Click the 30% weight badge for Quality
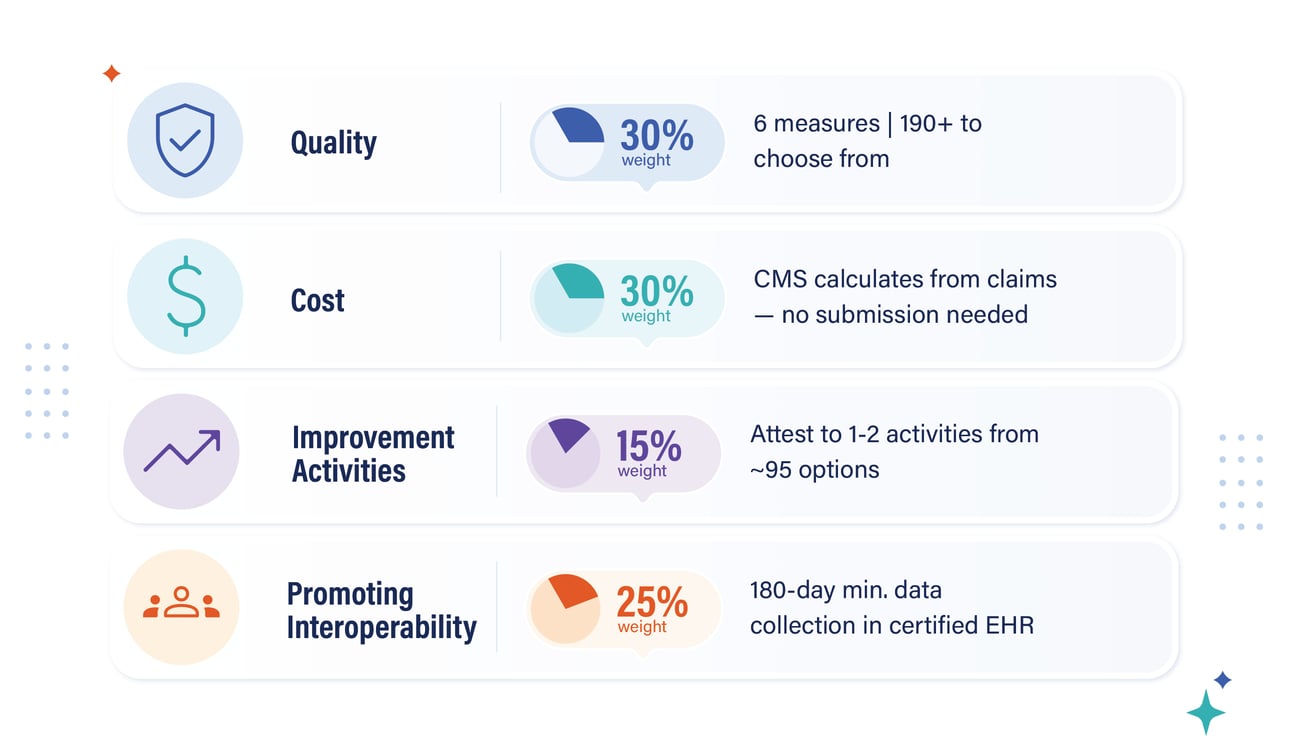Image resolution: width=1292 pixels, height=748 pixels. coord(627,143)
